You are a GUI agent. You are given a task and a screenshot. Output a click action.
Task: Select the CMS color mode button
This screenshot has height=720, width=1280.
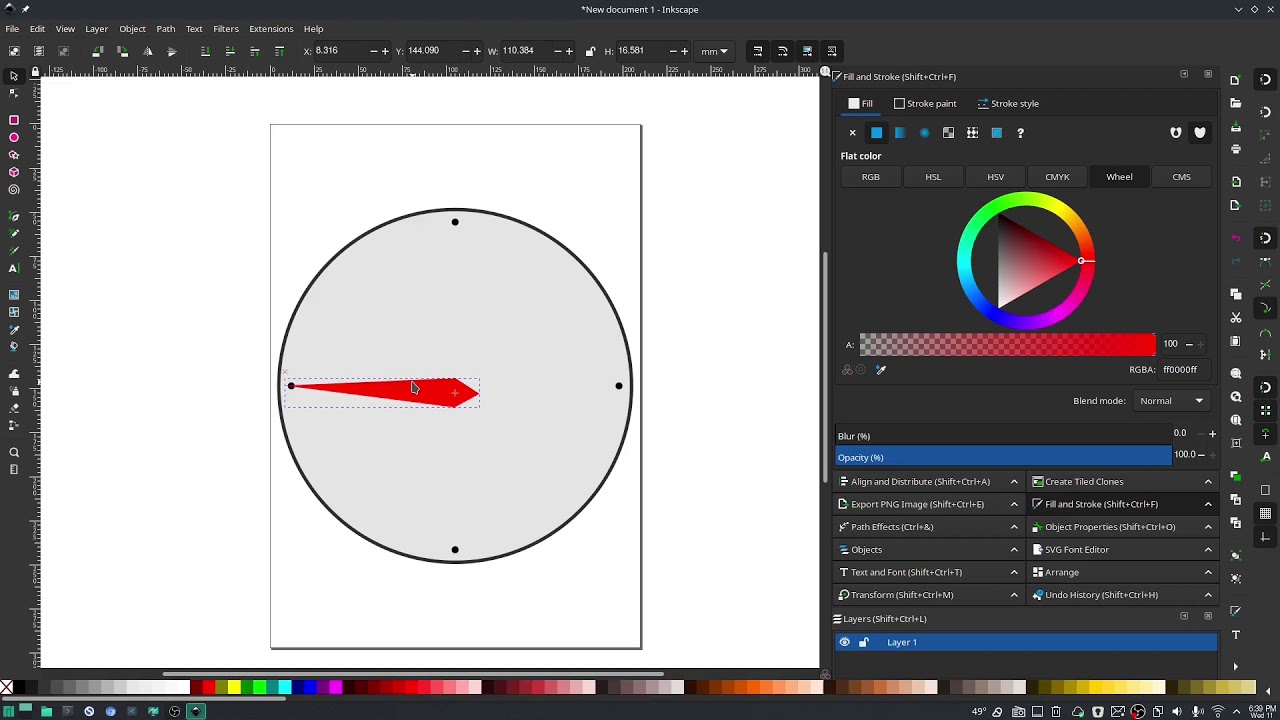[x=1181, y=177]
